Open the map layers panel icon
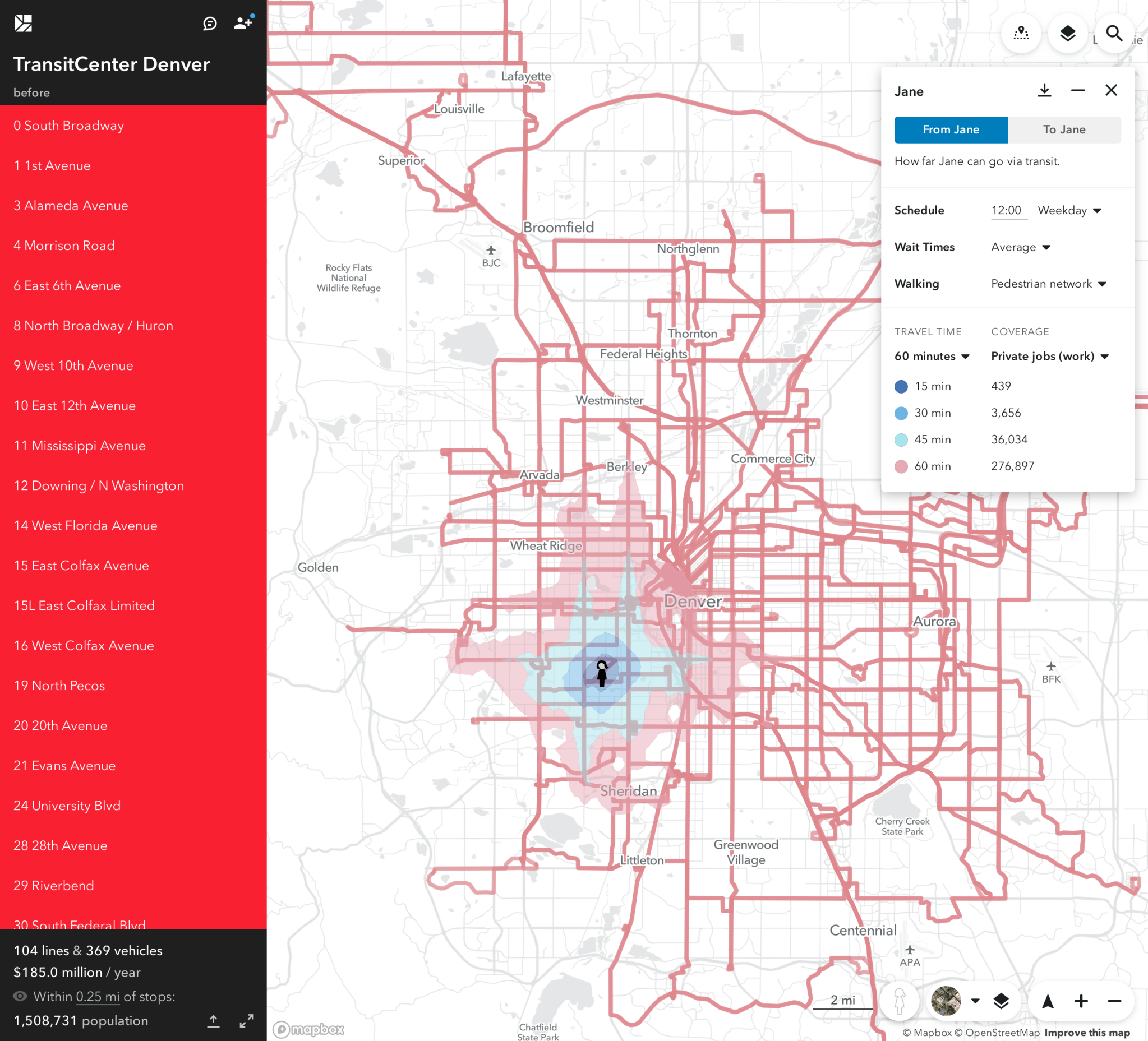Image resolution: width=1148 pixels, height=1041 pixels. pyautogui.click(x=1068, y=34)
